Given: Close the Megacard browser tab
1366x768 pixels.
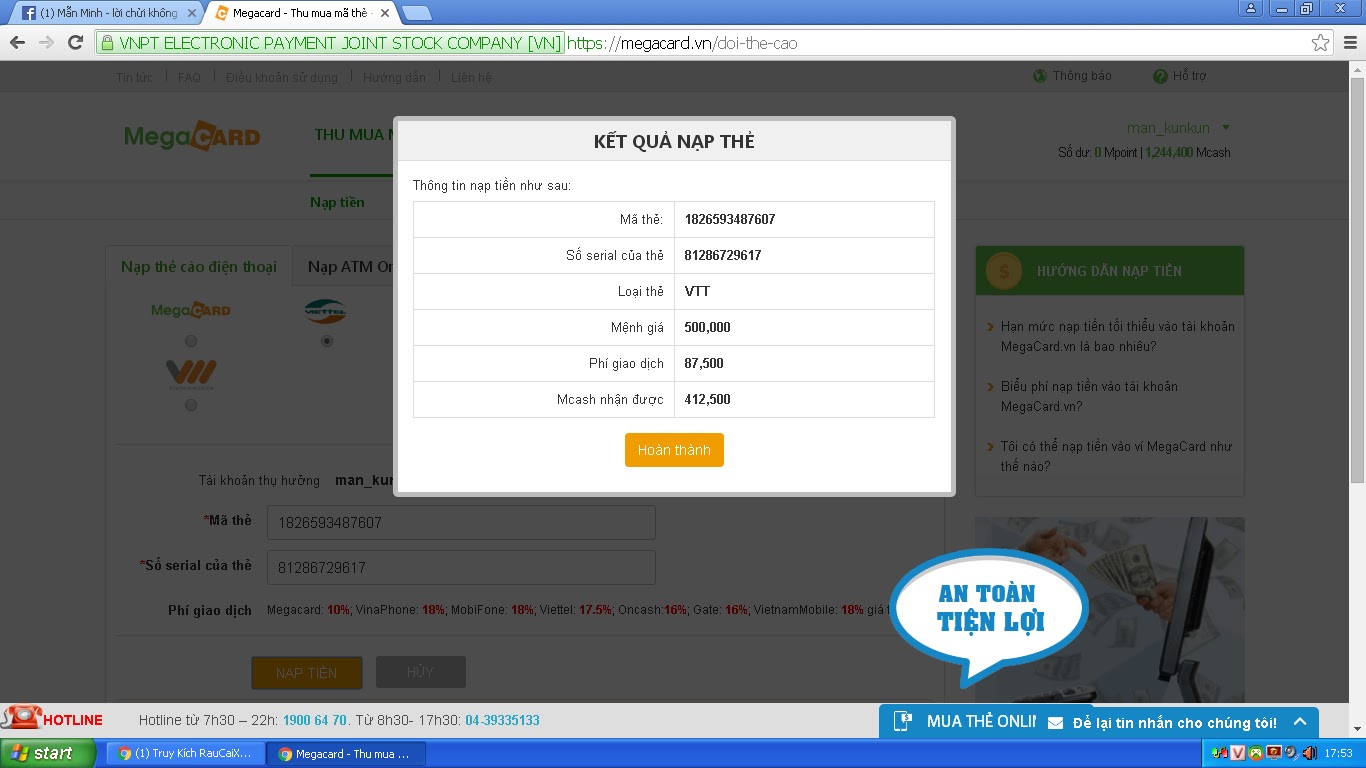Looking at the screenshot, I should (x=384, y=13).
